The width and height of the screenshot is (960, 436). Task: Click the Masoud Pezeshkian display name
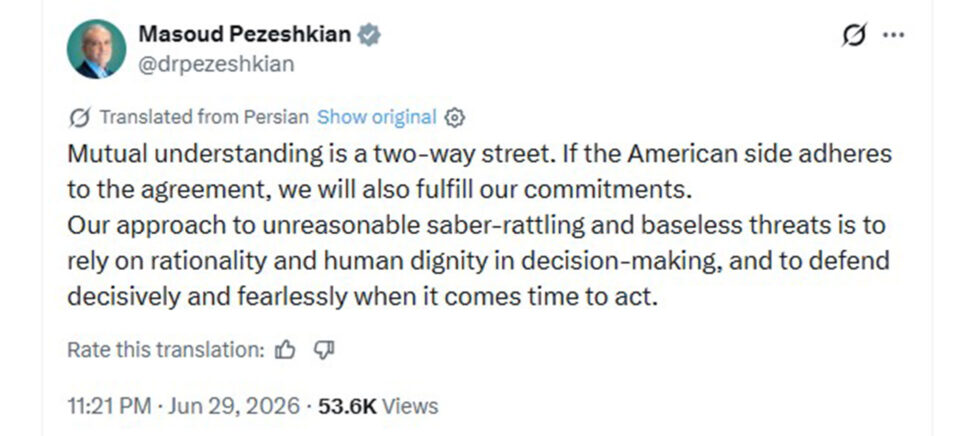pyautogui.click(x=245, y=34)
